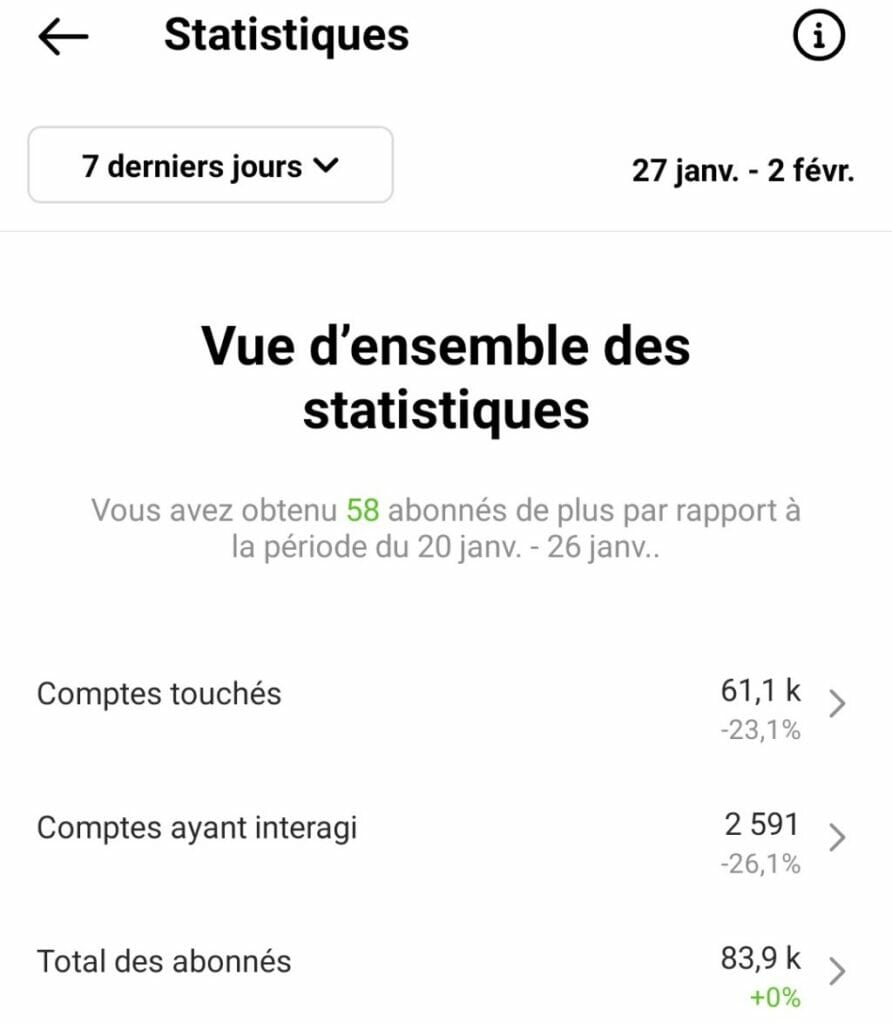This screenshot has height=1024, width=892.
Task: Expand the chevron next to 'Comptes touchés'
Action: [838, 704]
